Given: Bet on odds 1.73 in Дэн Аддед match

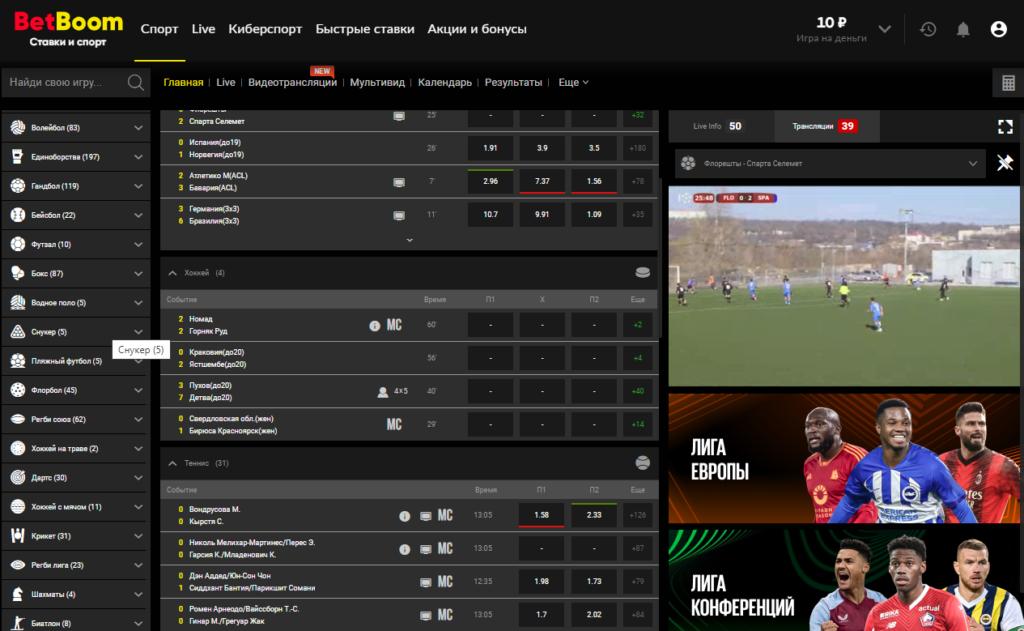Looking at the screenshot, I should (594, 581).
